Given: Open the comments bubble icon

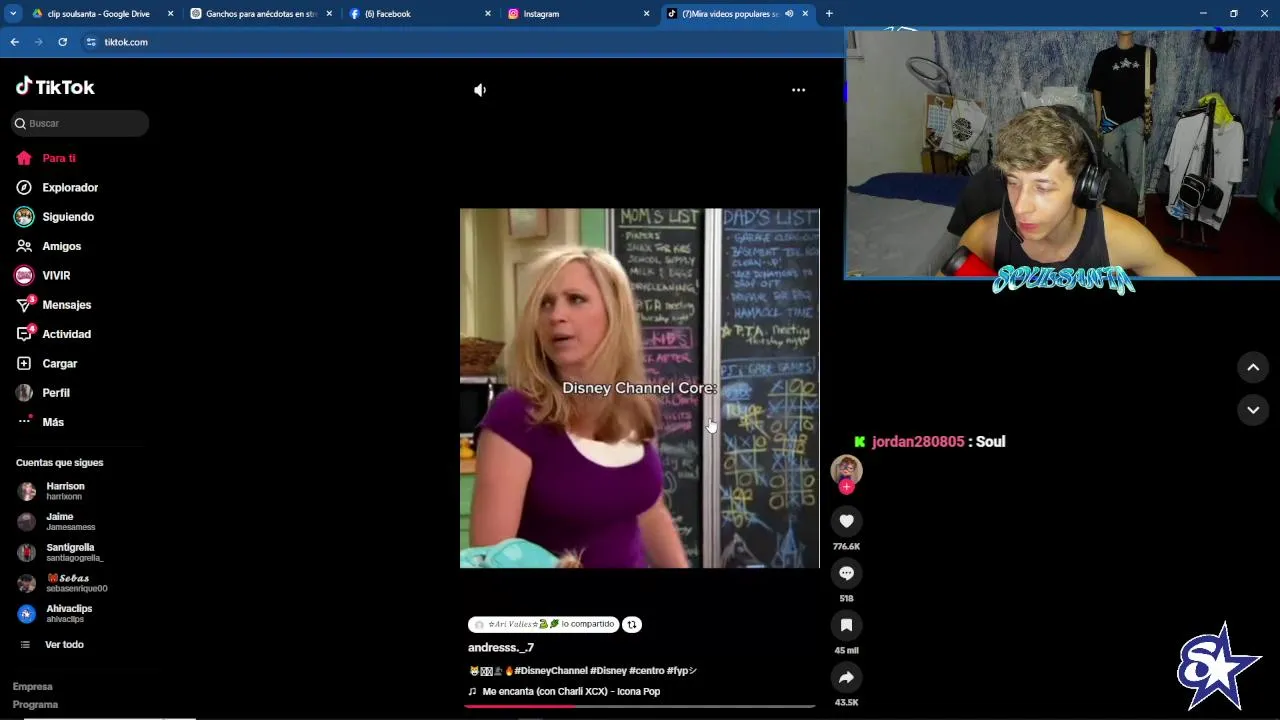Looking at the screenshot, I should (x=846, y=573).
